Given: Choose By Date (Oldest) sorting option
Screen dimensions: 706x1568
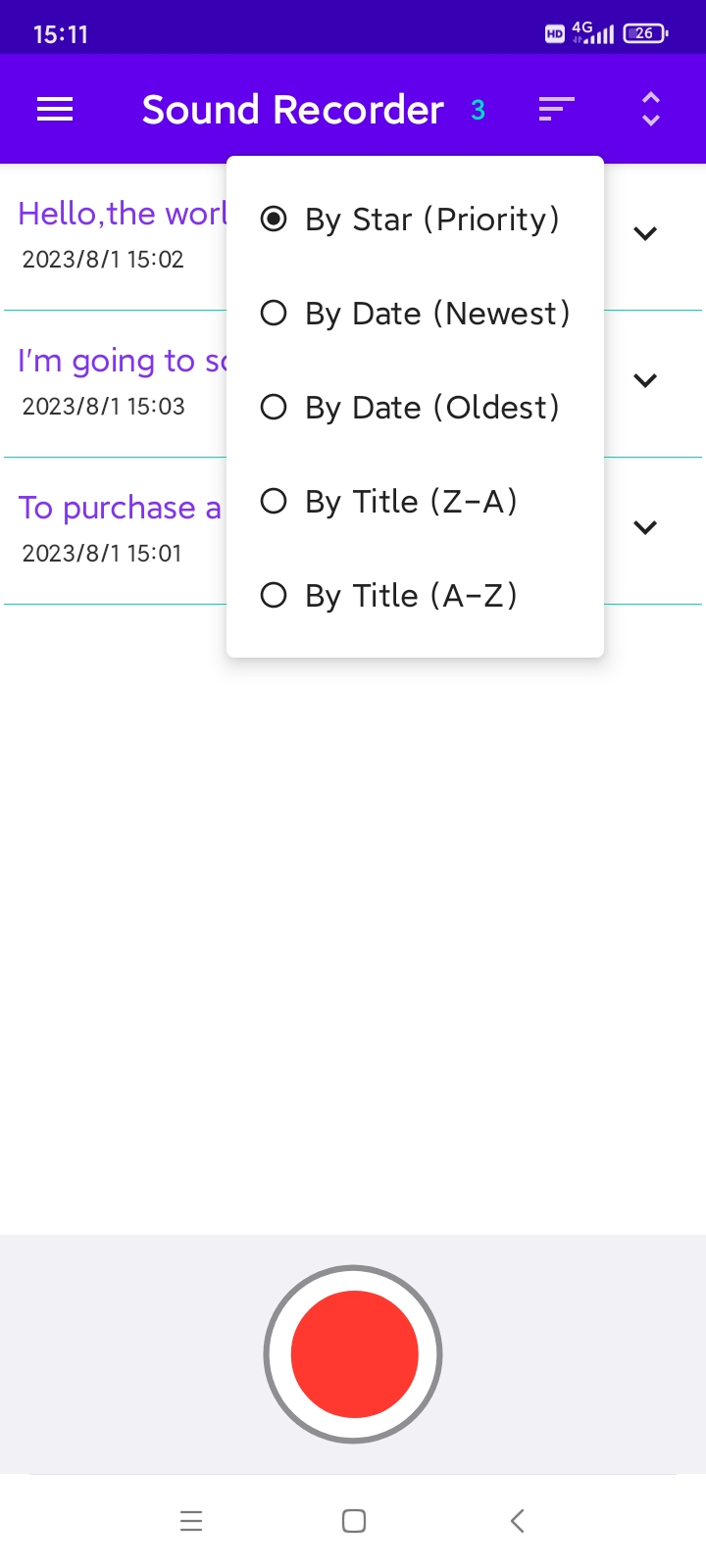Looking at the screenshot, I should pos(415,408).
